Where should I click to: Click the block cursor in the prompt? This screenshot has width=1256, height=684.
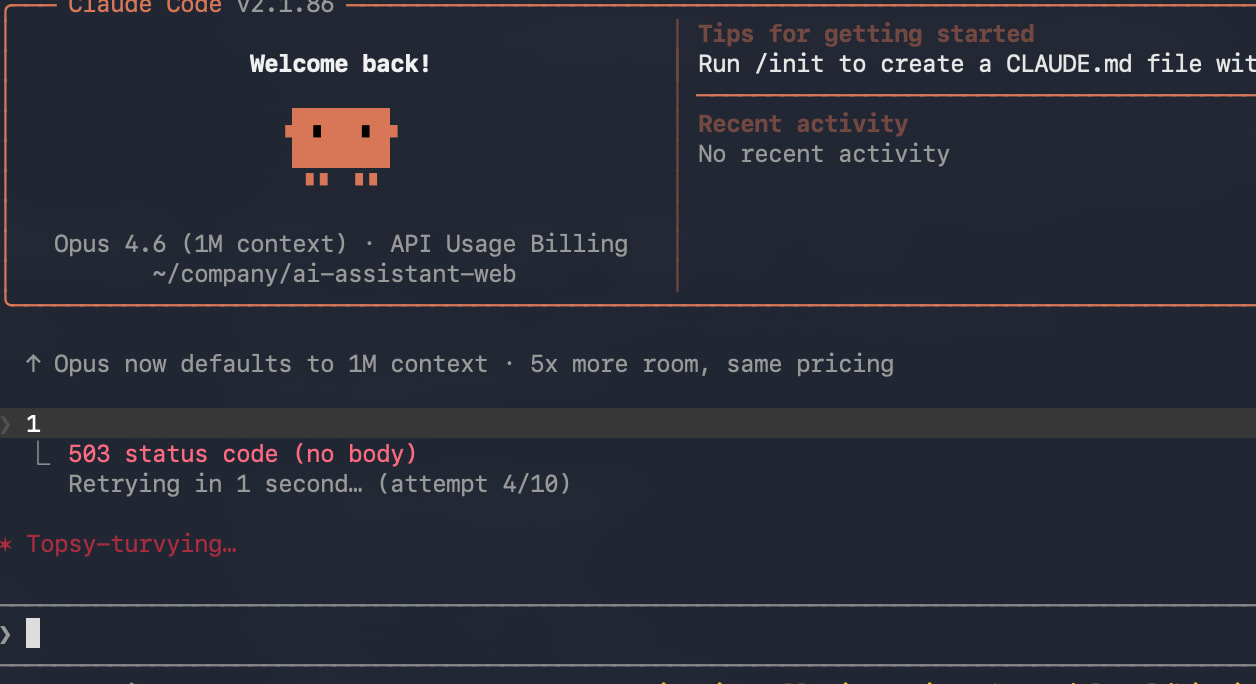coord(33,633)
